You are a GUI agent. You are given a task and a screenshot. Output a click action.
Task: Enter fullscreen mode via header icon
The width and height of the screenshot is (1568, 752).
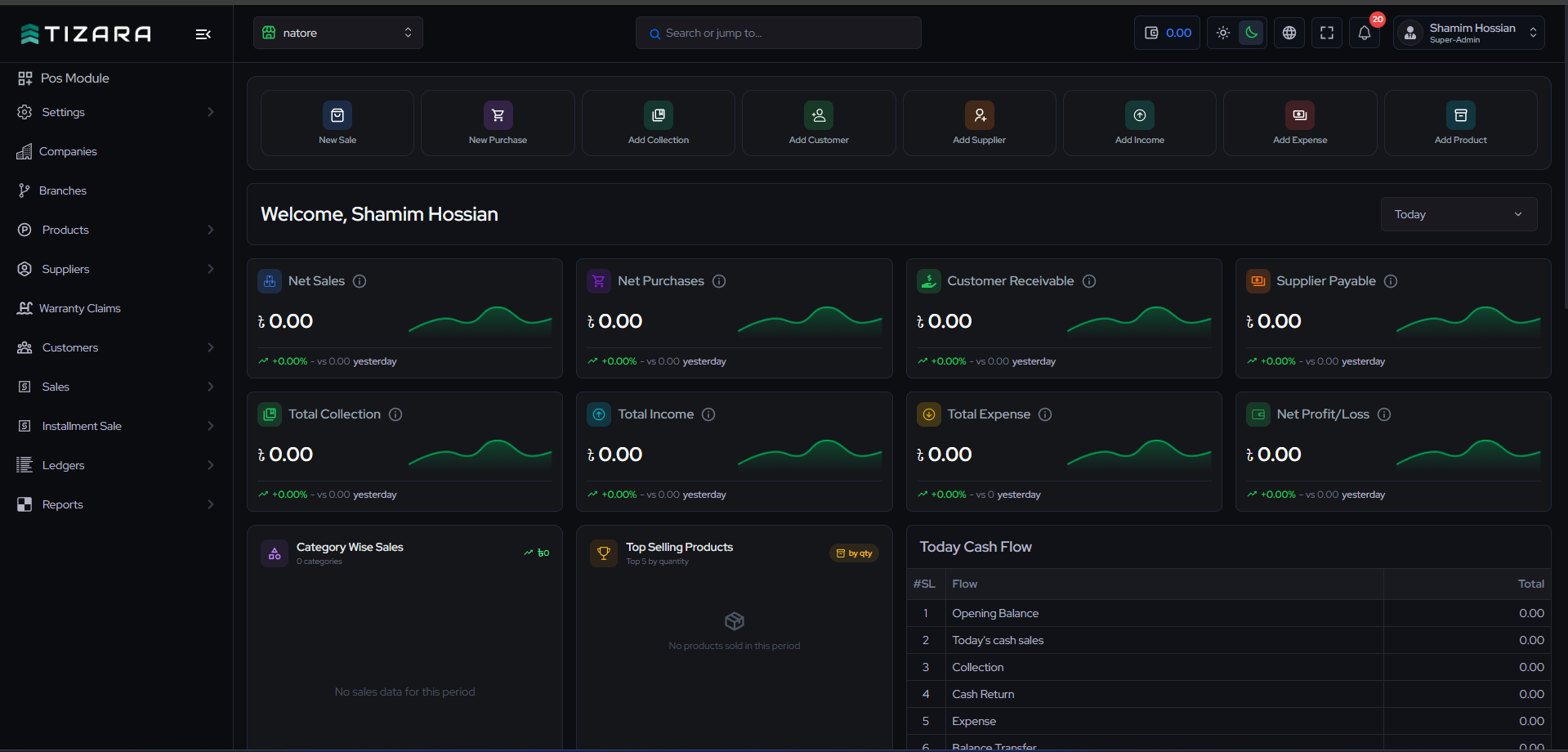(1327, 33)
